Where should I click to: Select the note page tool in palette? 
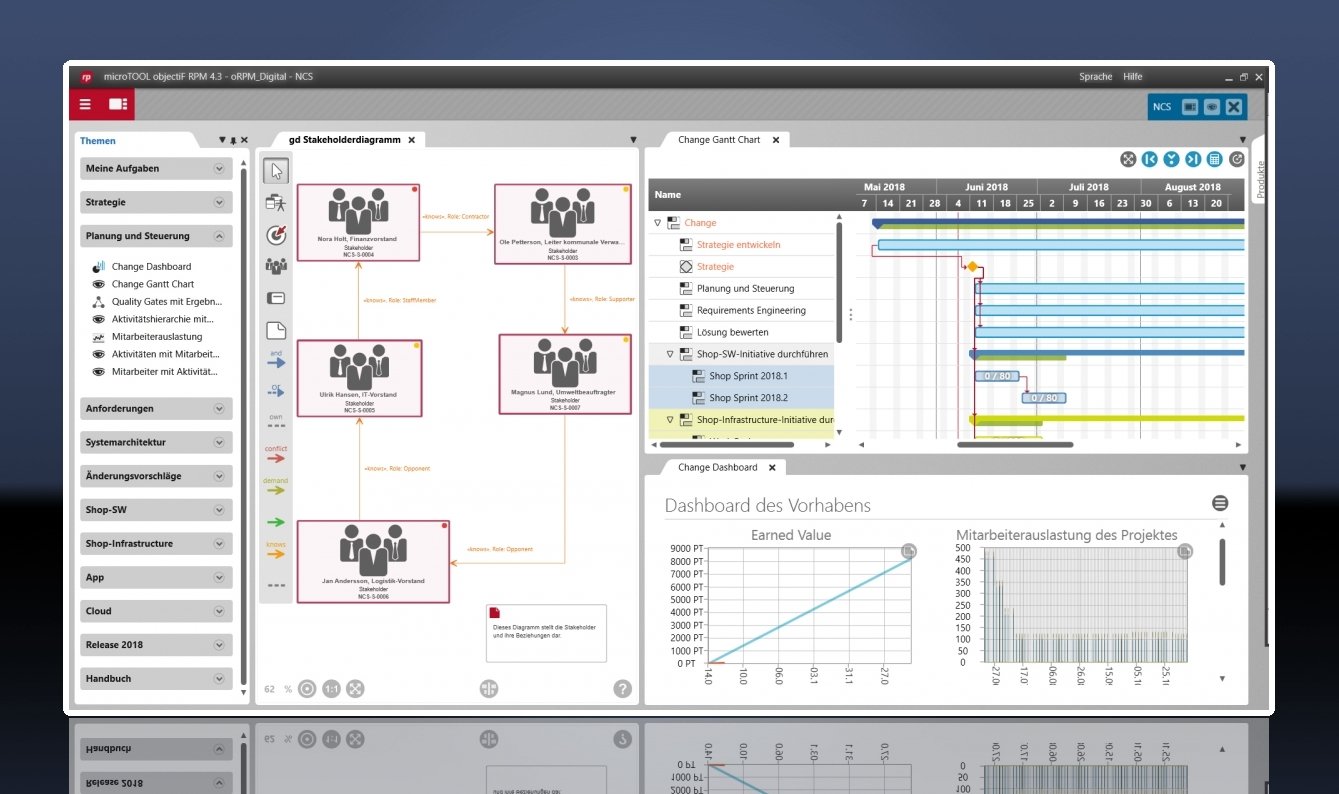click(276, 330)
